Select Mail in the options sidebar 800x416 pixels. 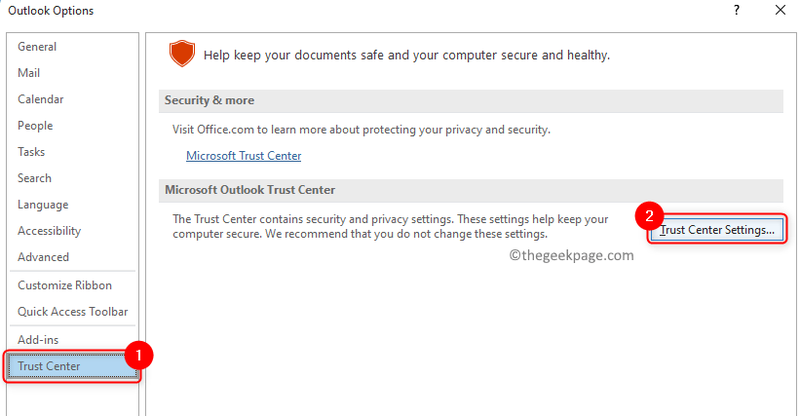click(x=72, y=73)
